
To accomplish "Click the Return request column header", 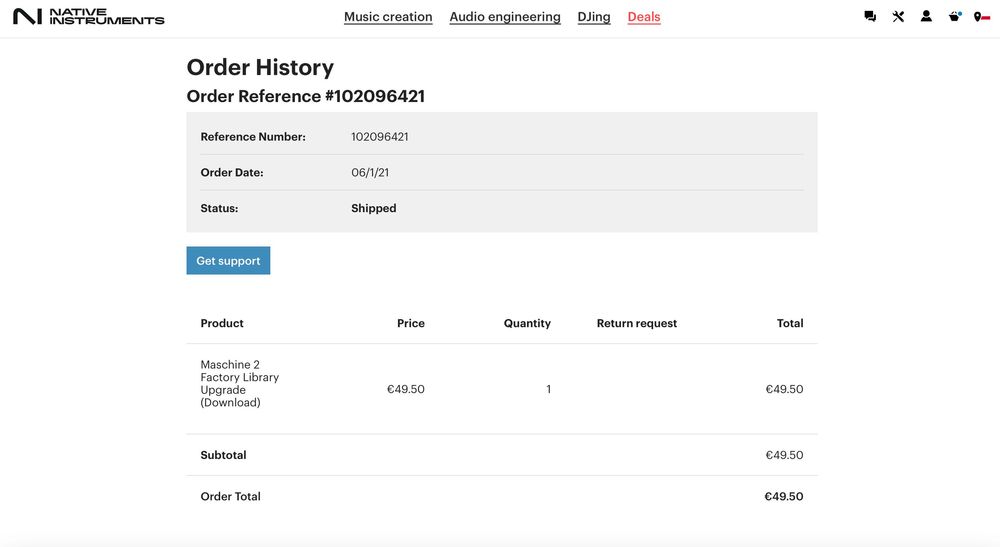I will 636,323.
